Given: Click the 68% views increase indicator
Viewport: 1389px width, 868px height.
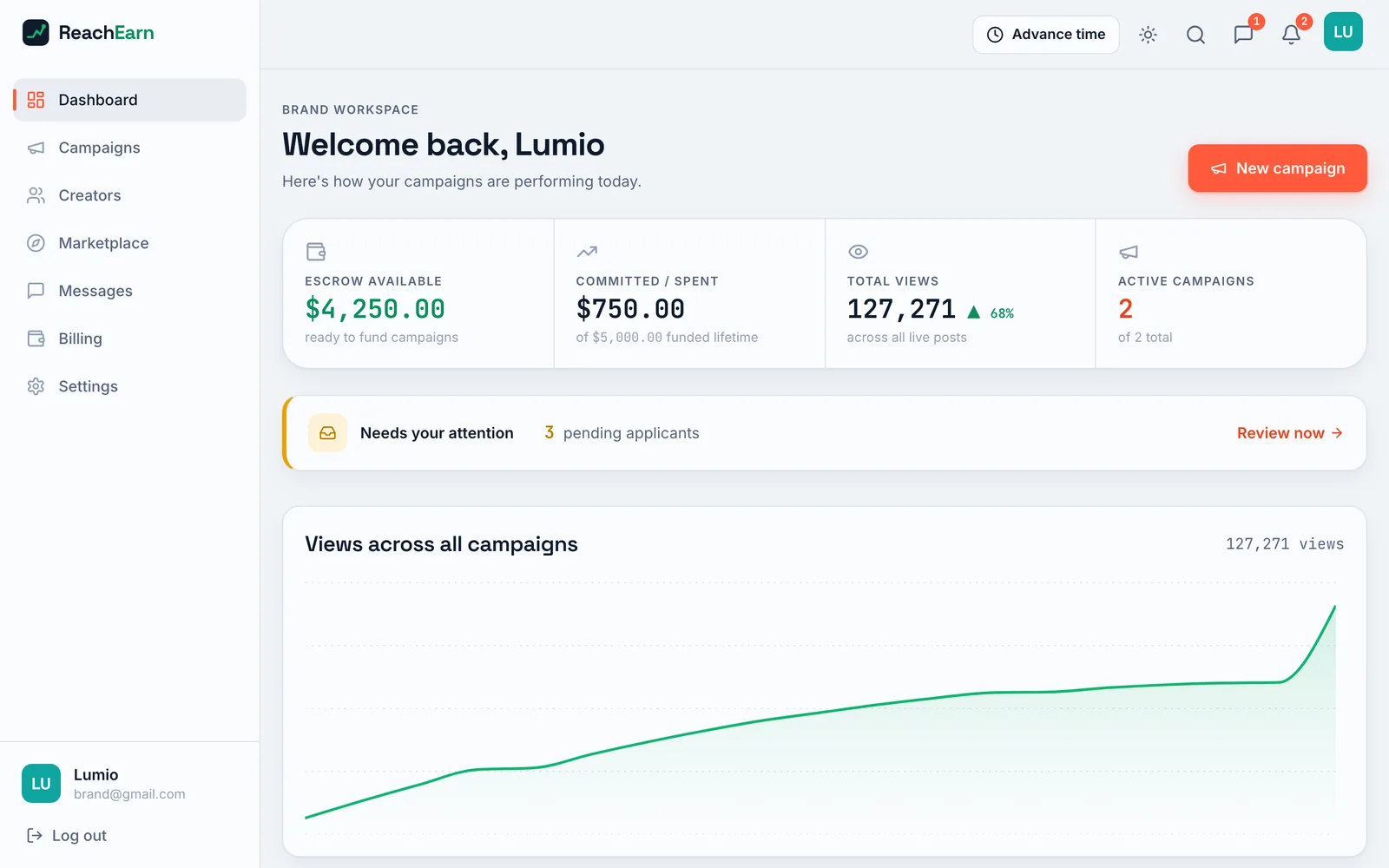Looking at the screenshot, I should pyautogui.click(x=991, y=312).
